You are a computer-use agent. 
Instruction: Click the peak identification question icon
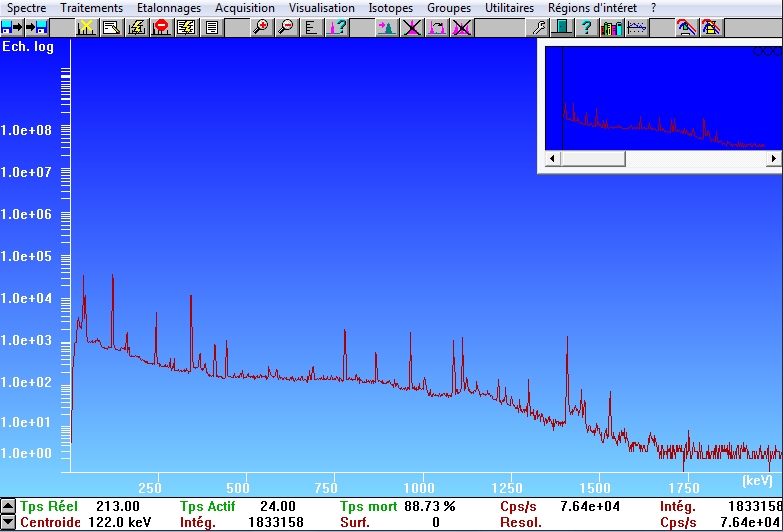pos(336,27)
